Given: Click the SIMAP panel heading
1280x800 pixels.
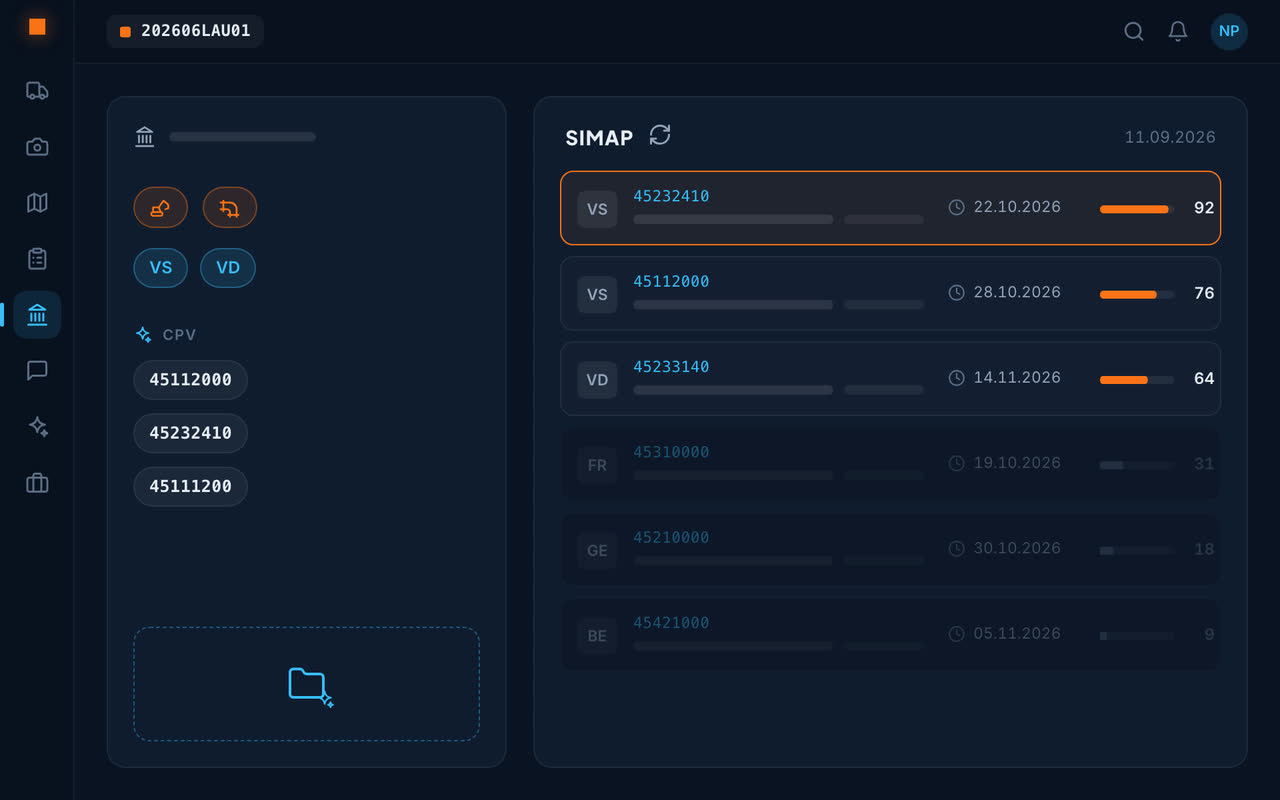Looking at the screenshot, I should [599, 138].
